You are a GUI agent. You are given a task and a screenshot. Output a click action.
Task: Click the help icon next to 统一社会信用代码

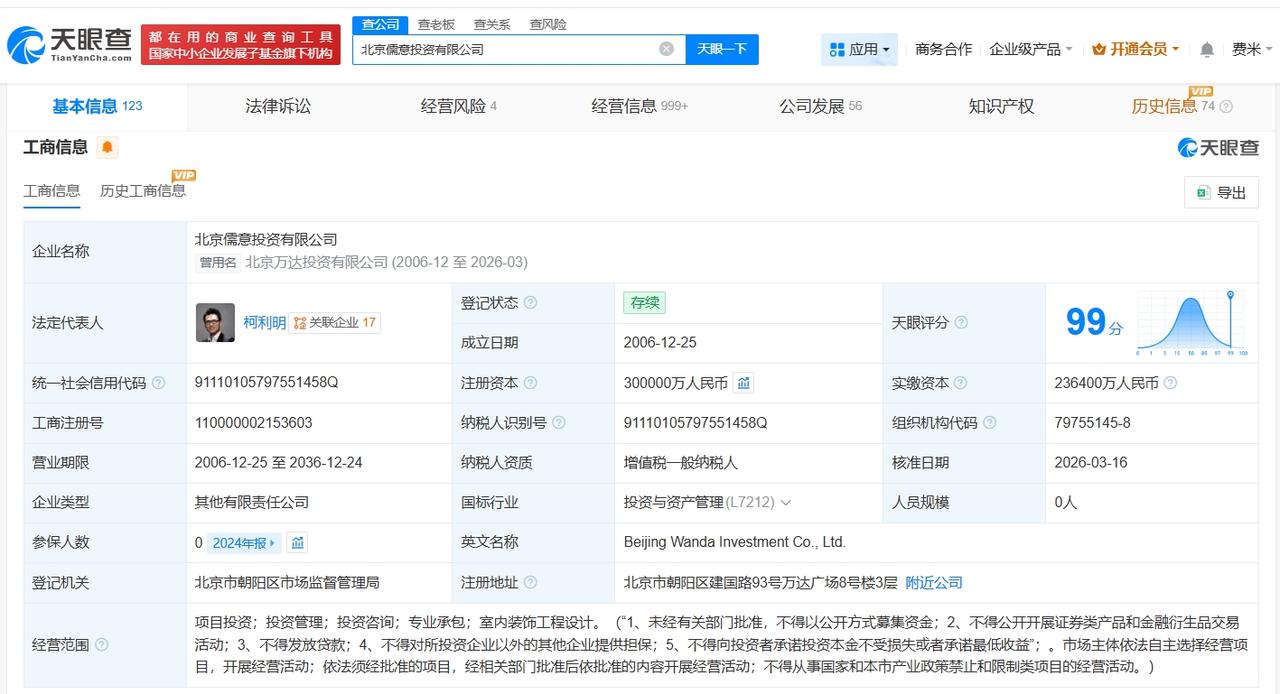pyautogui.click(x=158, y=383)
